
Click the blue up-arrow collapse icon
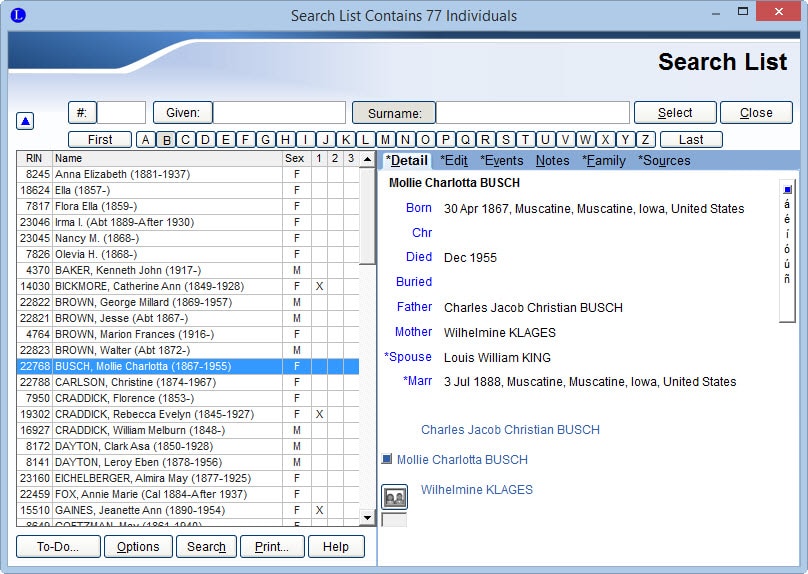point(25,121)
